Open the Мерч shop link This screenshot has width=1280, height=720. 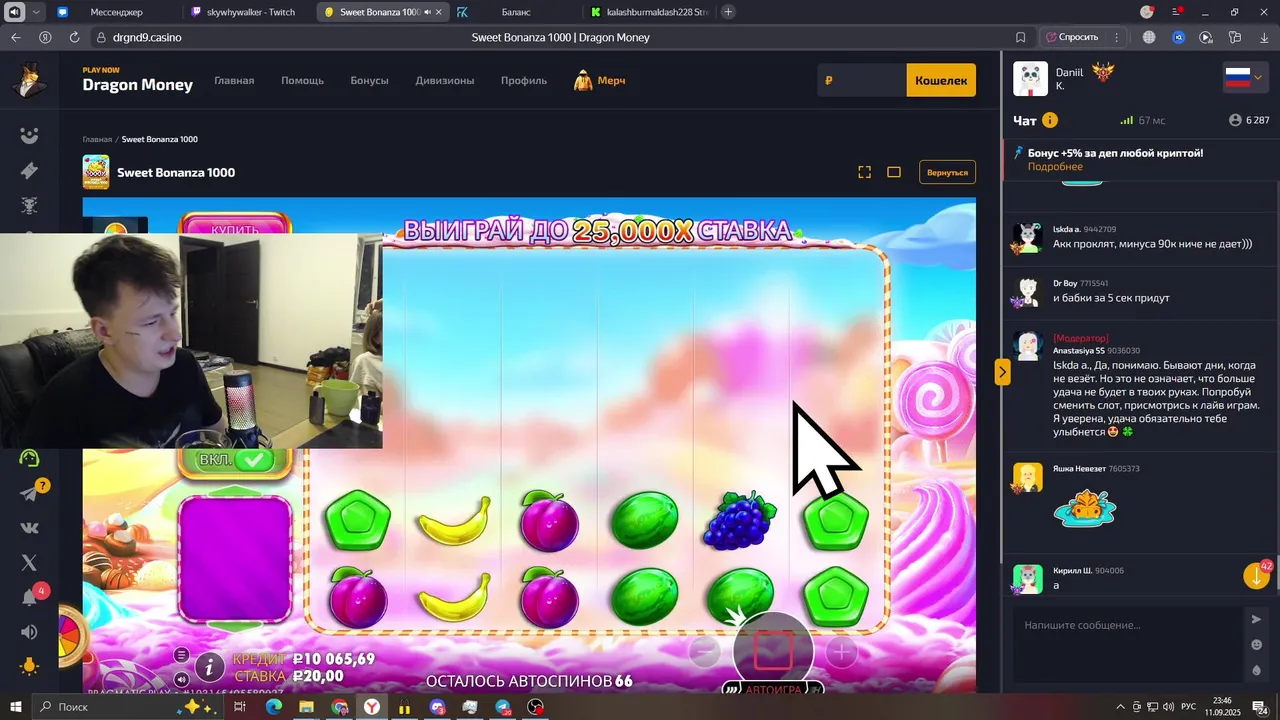click(599, 80)
